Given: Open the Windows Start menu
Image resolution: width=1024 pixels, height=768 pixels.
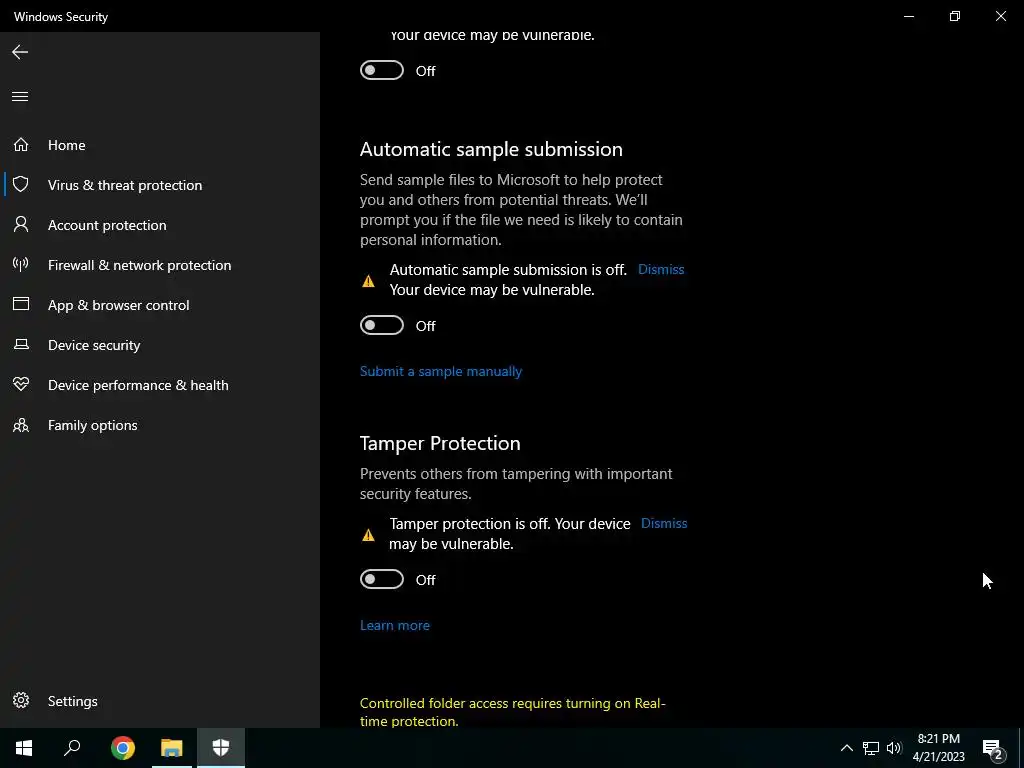Looking at the screenshot, I should coord(24,748).
